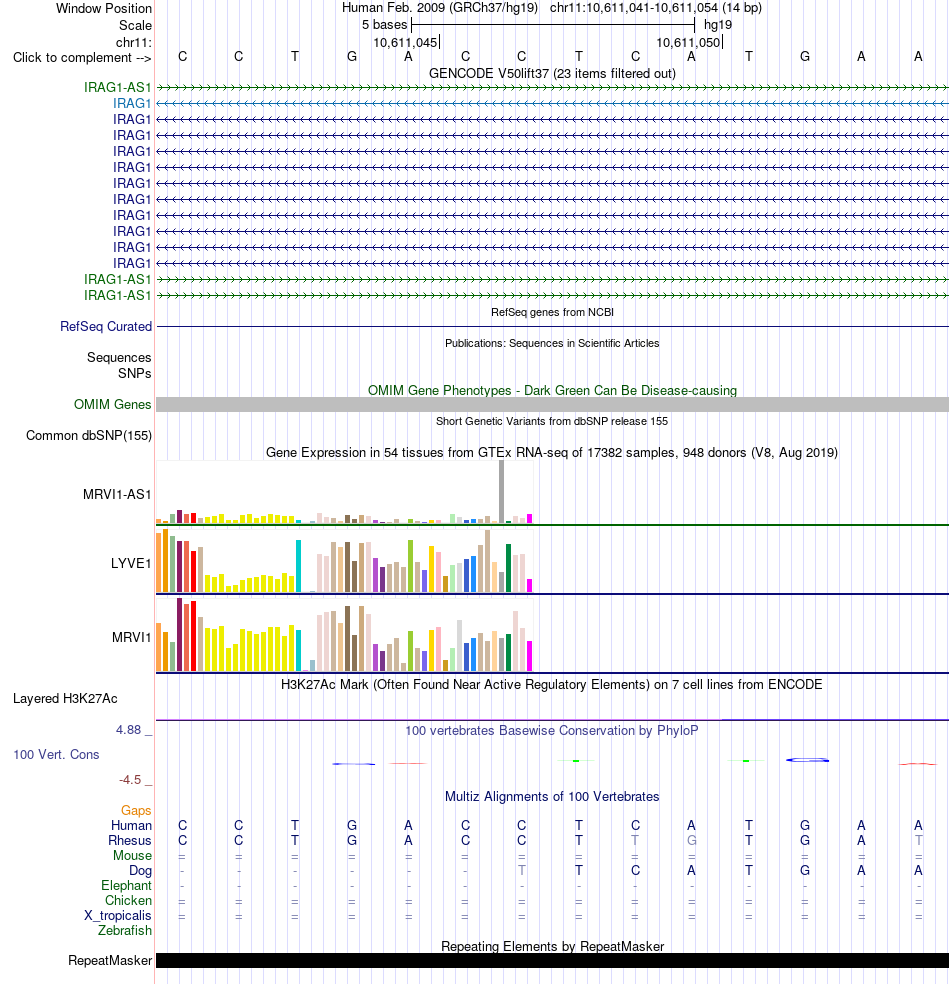The height and width of the screenshot is (984, 950).
Task: Open "Publications: Sequences in Scientific Articles" title
Action: 552,343
